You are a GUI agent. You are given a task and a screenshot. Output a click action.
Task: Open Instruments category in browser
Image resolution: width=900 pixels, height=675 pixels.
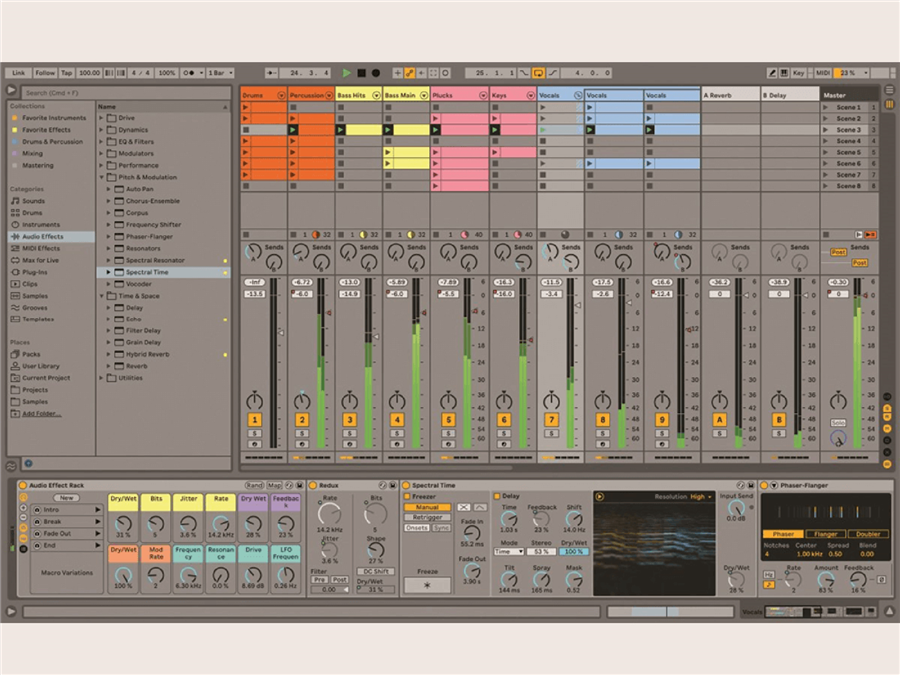40,224
